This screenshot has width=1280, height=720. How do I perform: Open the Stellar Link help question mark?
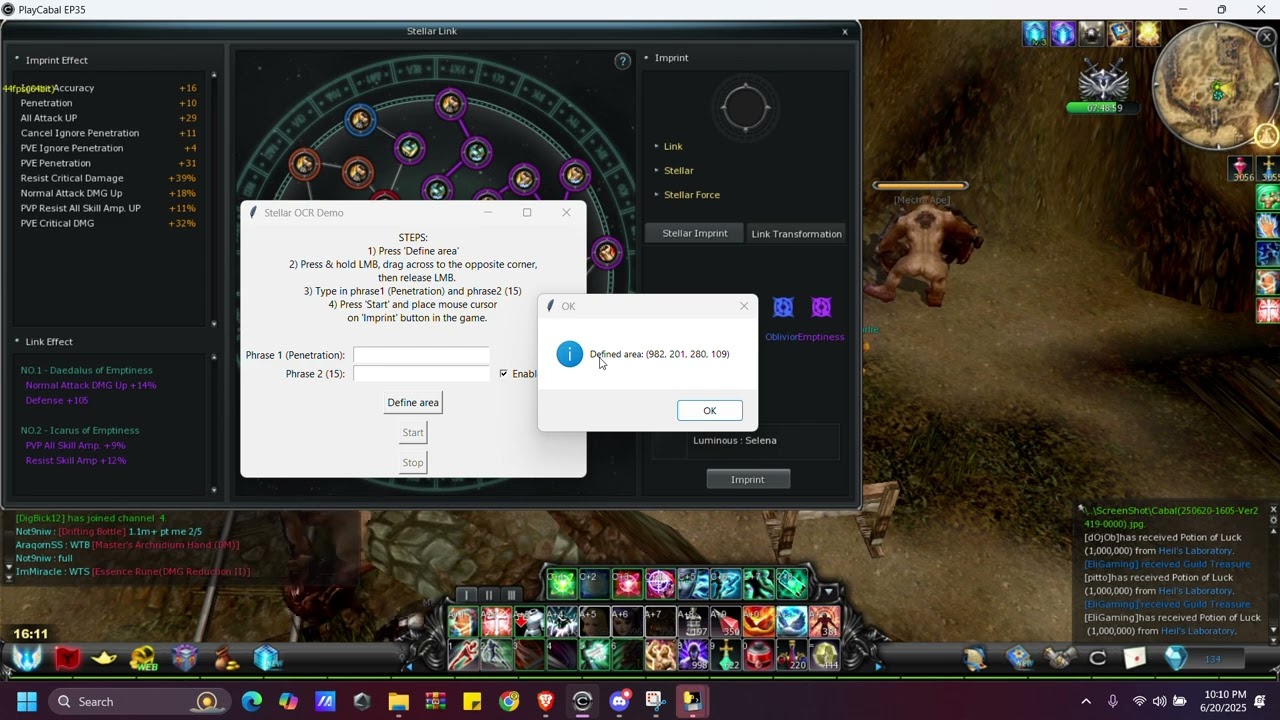(622, 62)
